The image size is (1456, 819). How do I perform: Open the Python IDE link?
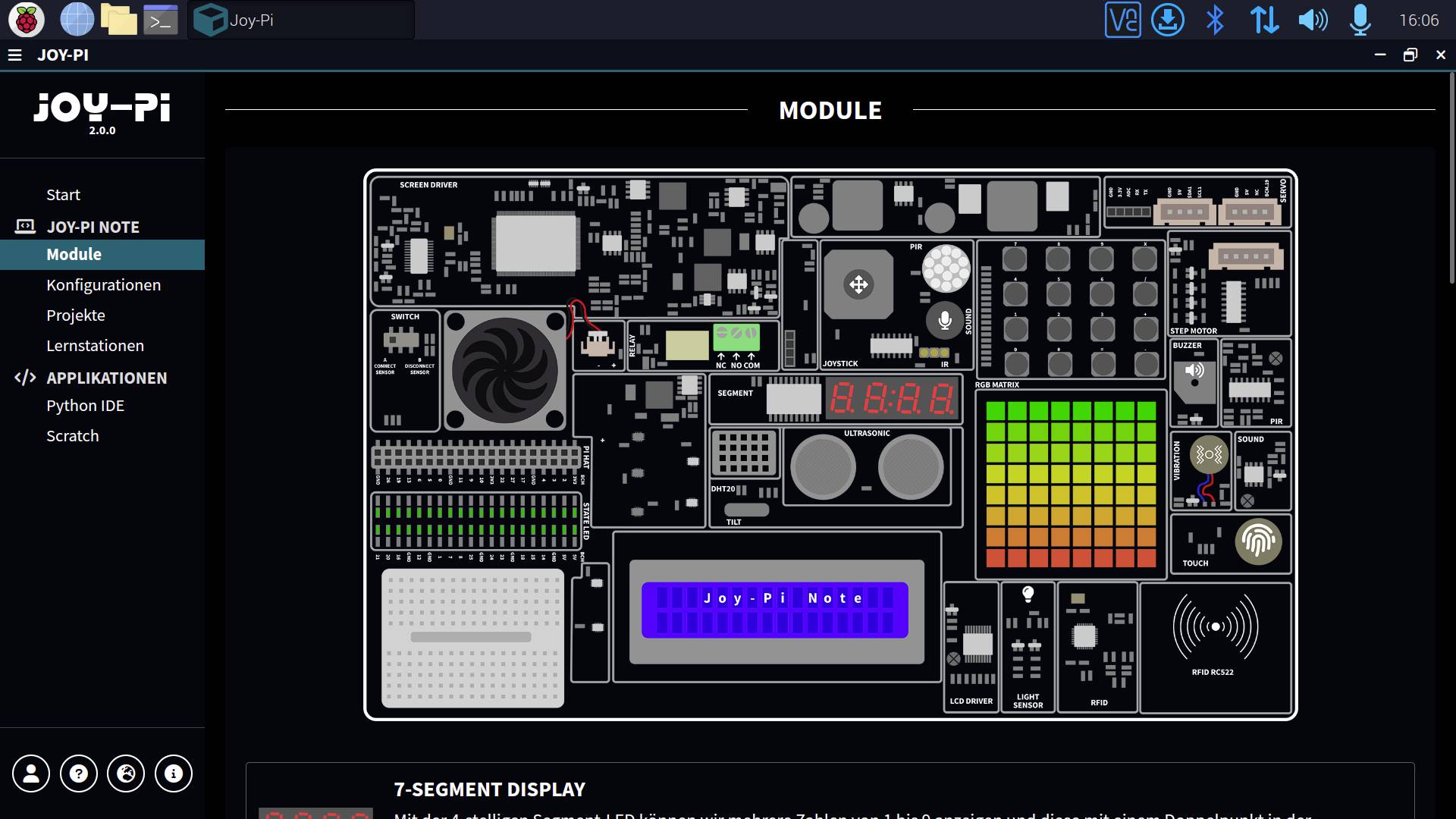pyautogui.click(x=85, y=406)
